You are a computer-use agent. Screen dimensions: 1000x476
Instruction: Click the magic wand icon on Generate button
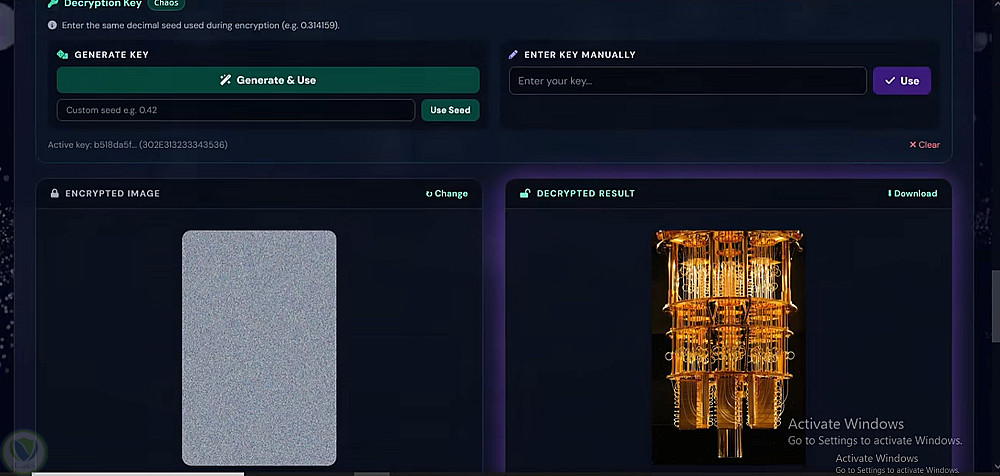[x=225, y=80]
